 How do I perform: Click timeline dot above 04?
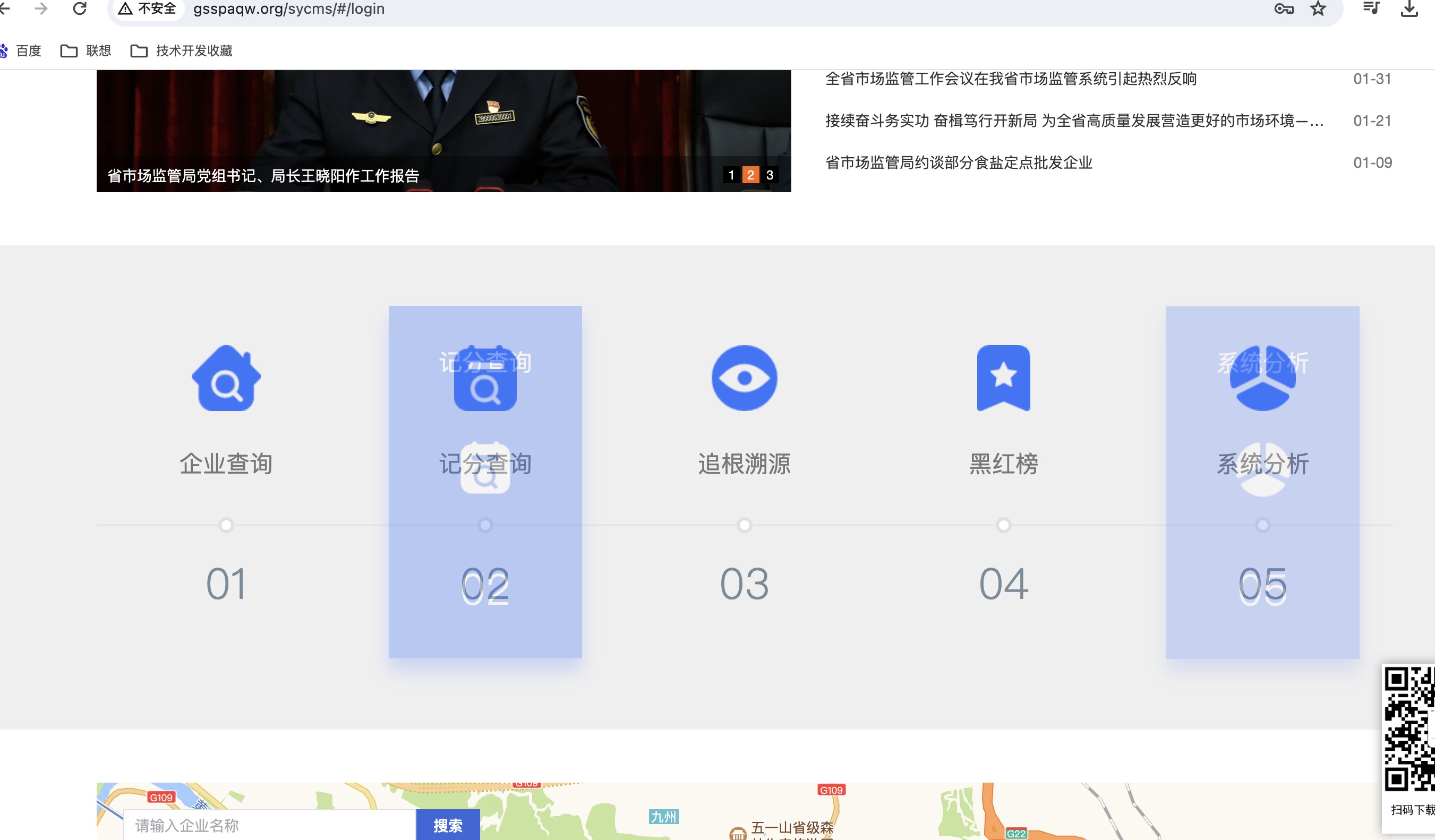click(x=1003, y=525)
